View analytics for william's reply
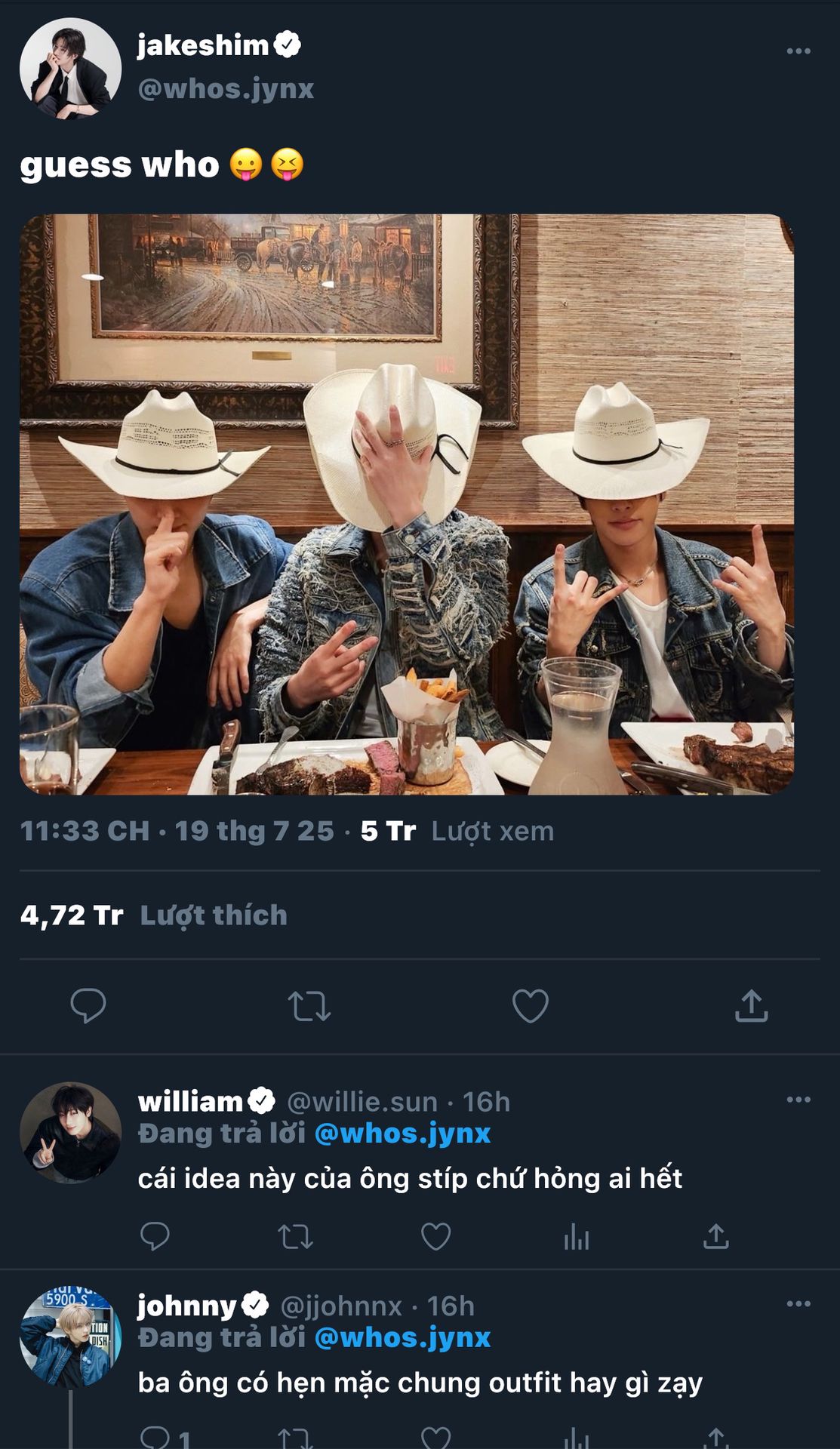 point(576,1237)
